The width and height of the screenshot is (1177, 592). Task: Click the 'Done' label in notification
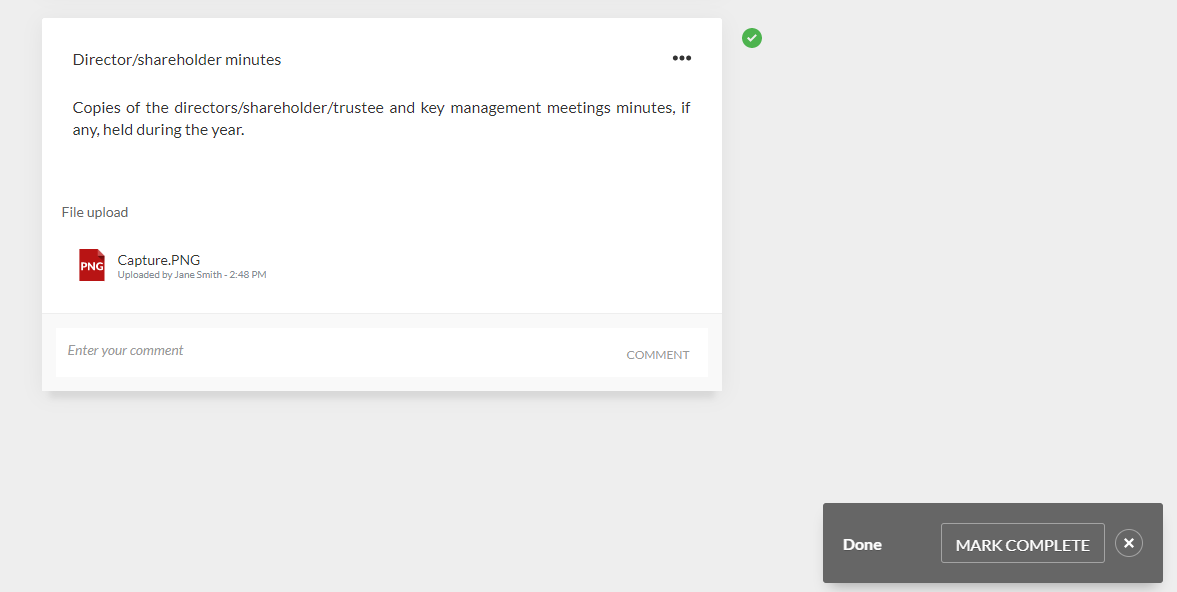point(862,545)
